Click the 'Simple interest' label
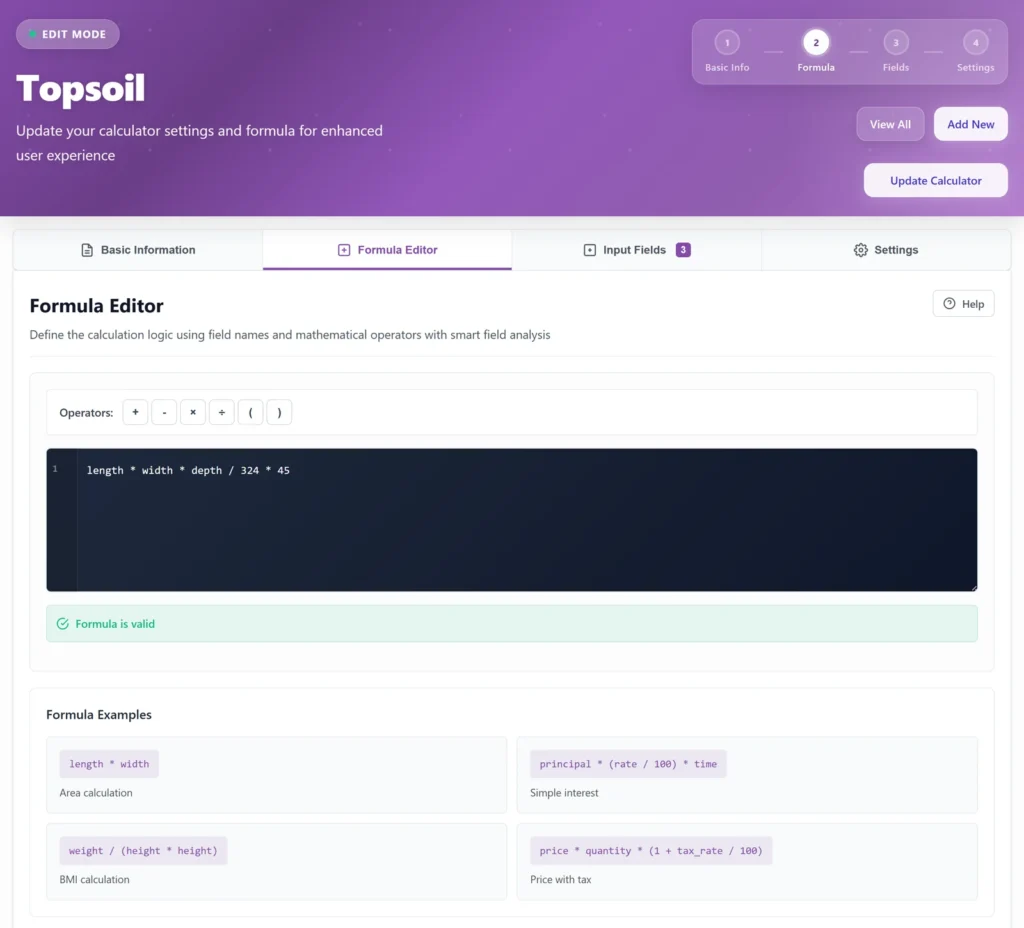The image size is (1024, 928). (564, 793)
